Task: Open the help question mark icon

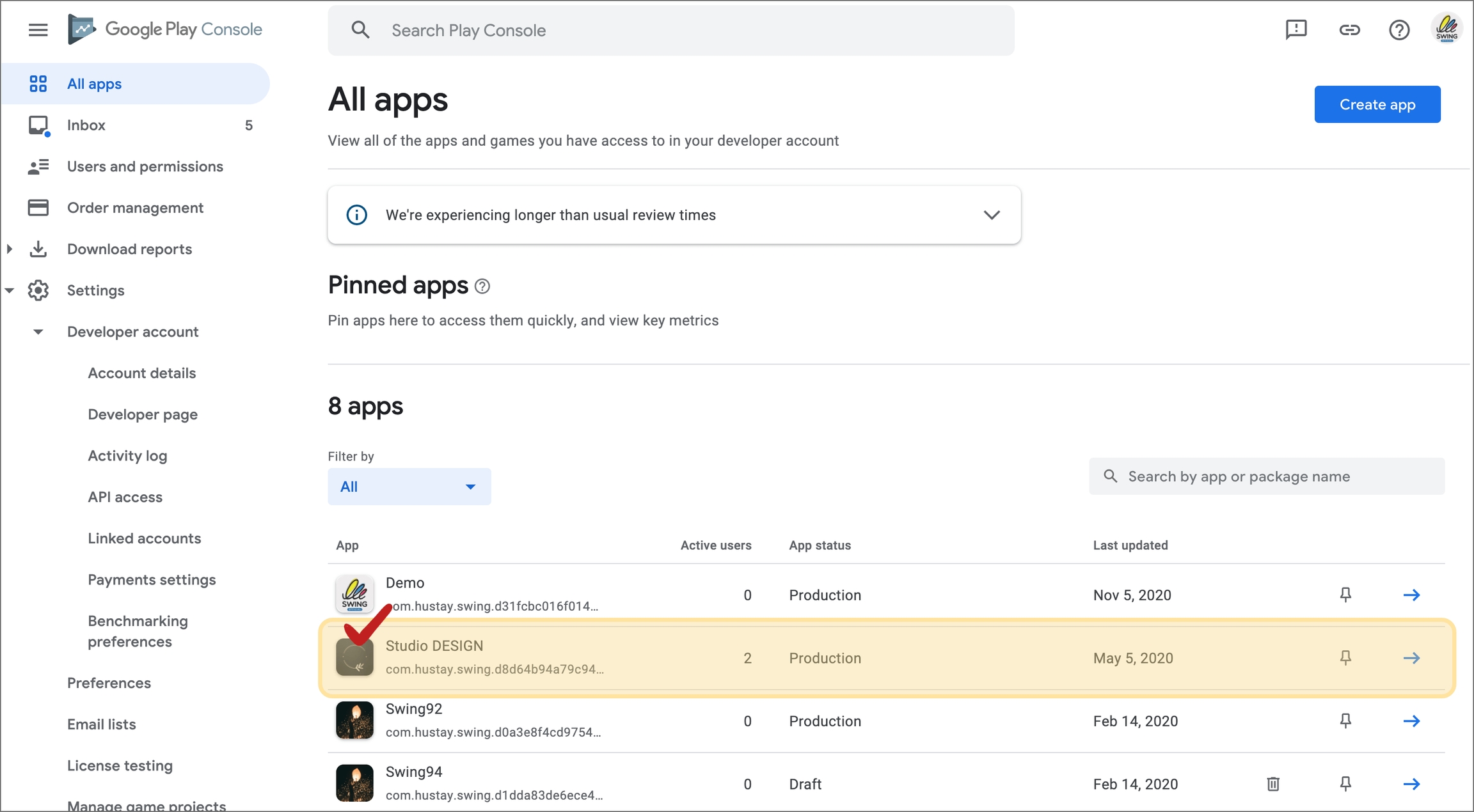Action: (x=1399, y=29)
